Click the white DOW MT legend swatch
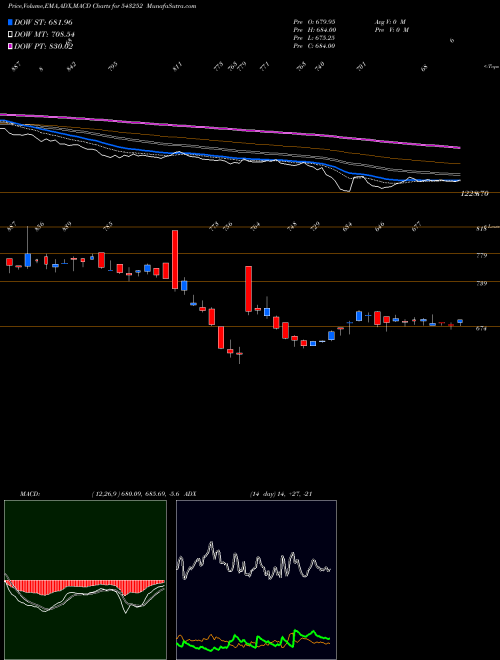This screenshot has width=500, height=660. (10, 34)
